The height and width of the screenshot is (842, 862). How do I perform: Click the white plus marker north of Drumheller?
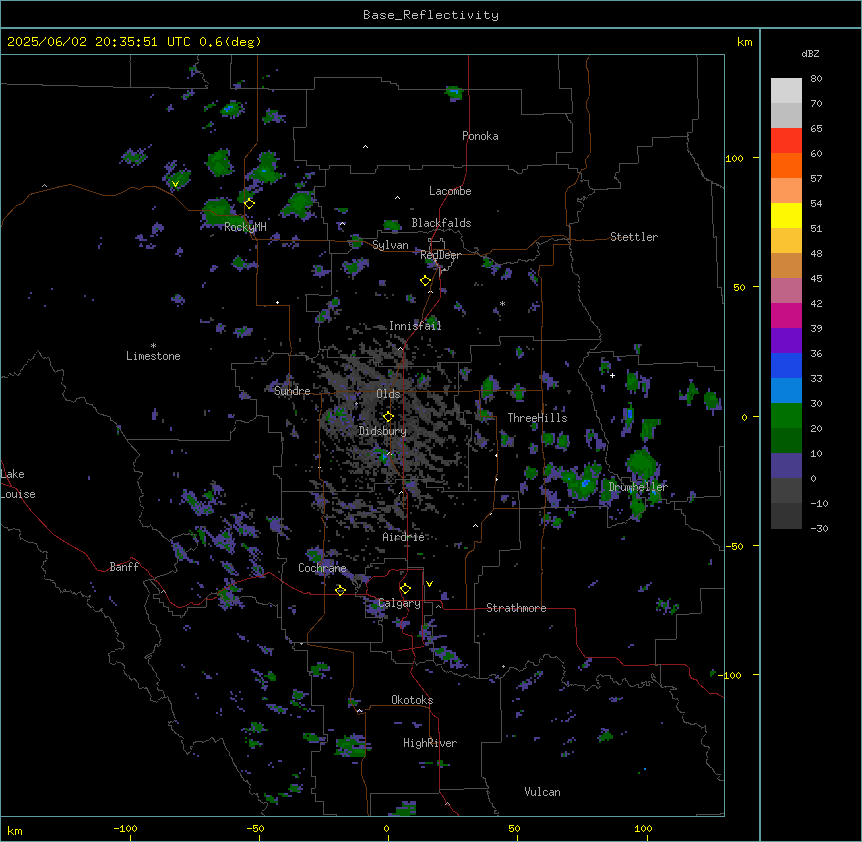point(612,375)
